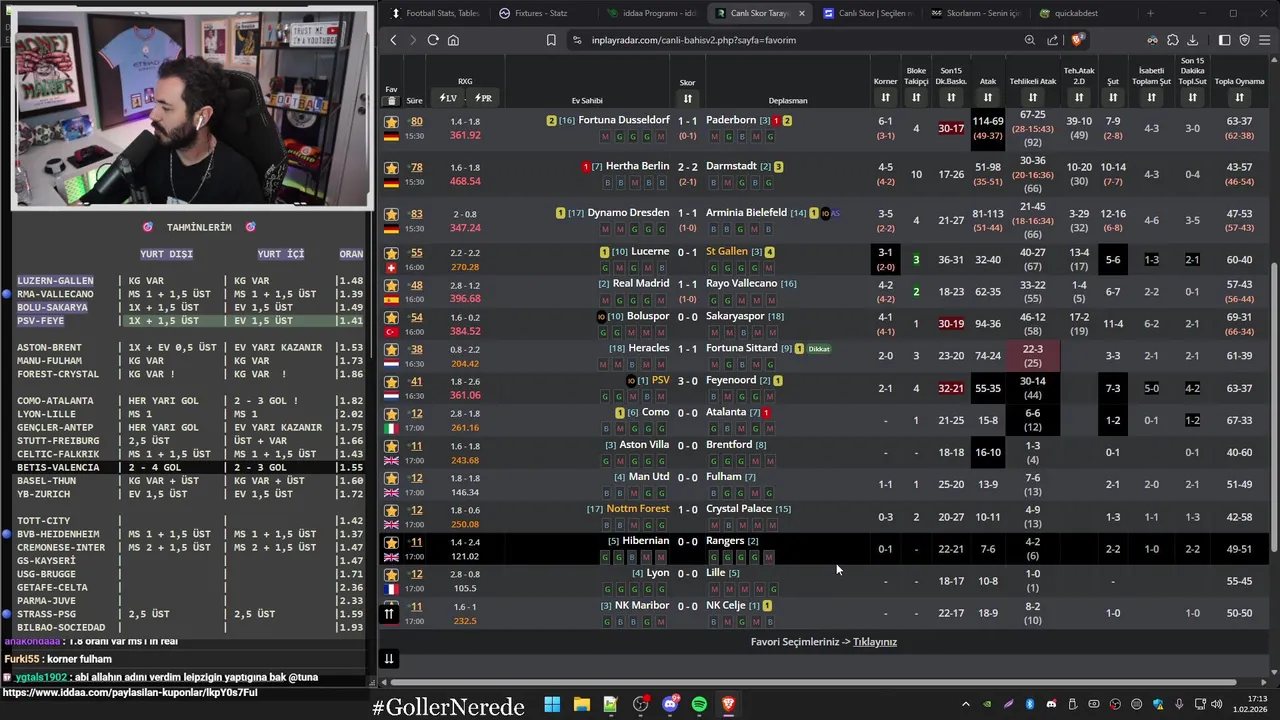Click the Dikkat badge on Fortuna Sittard
1280x720 pixels.
[x=819, y=349]
